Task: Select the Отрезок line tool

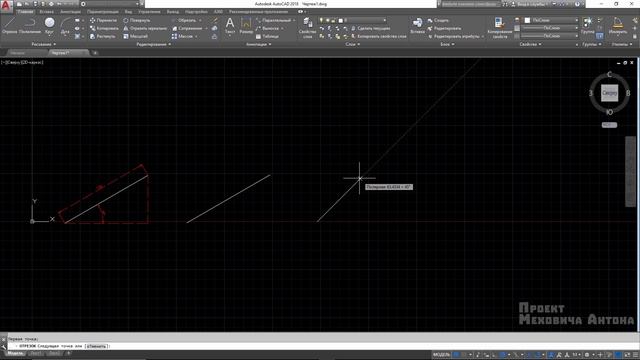Action: [x=9, y=26]
